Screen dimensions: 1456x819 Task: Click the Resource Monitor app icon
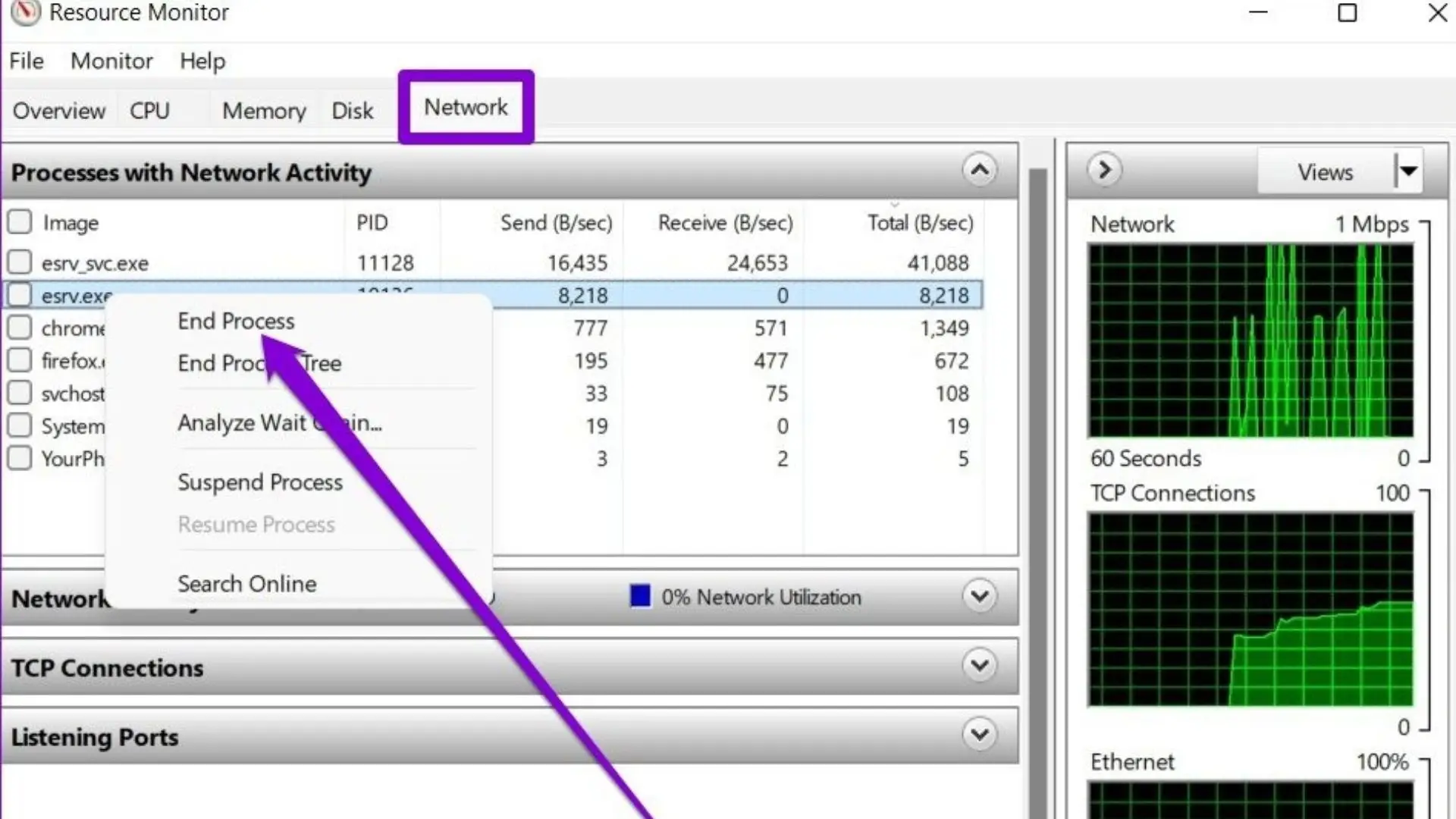(25, 12)
